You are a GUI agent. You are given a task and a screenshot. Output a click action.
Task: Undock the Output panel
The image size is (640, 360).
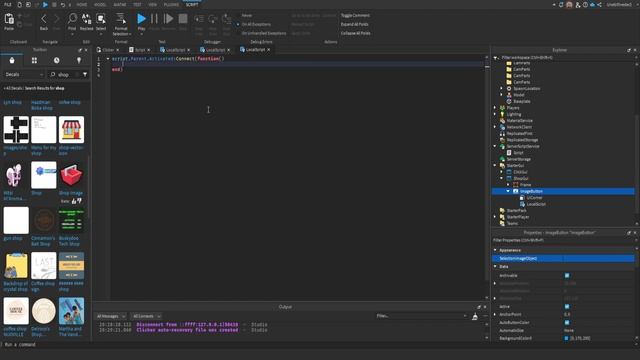coord(479,307)
